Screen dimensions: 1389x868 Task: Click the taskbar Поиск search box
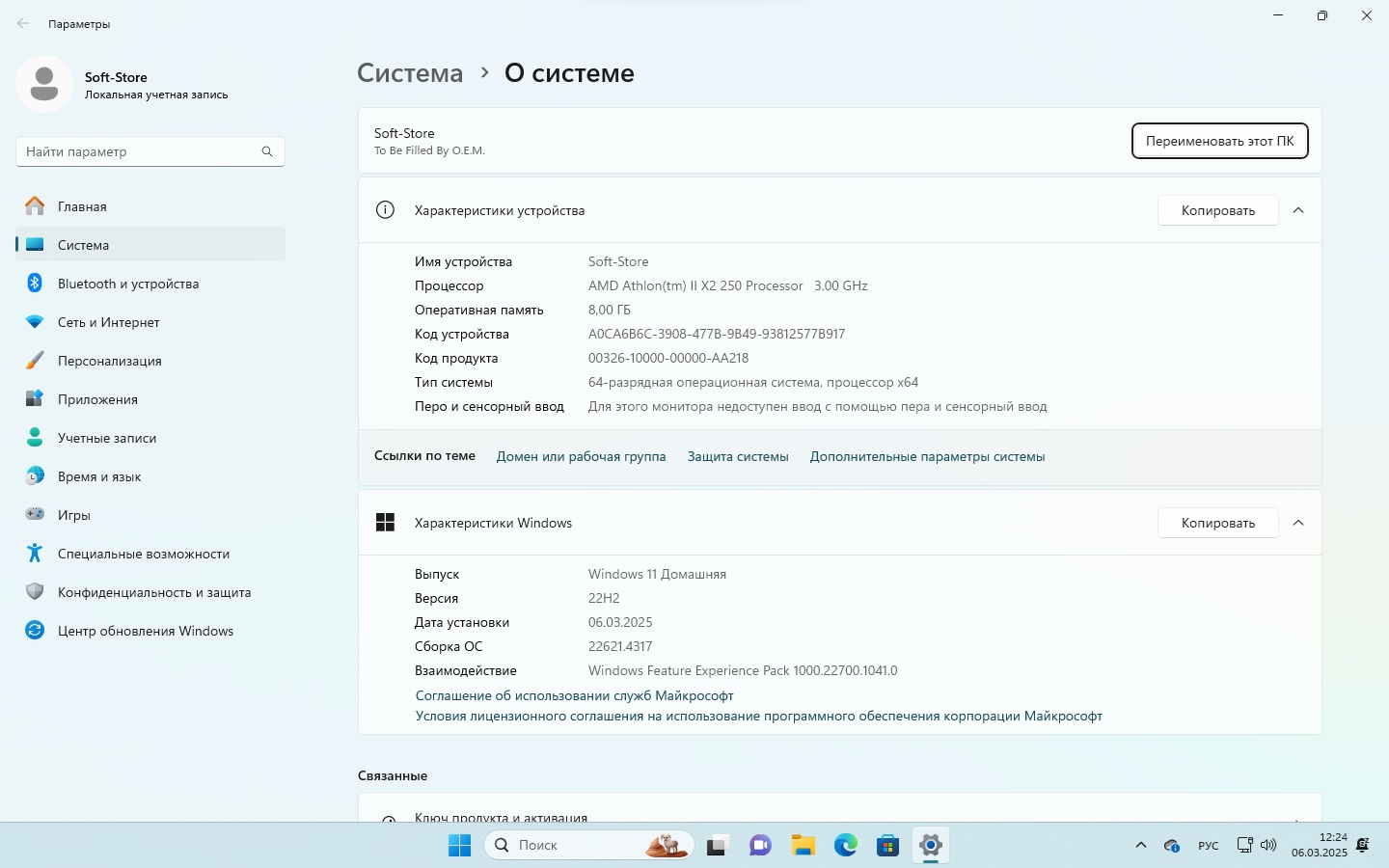588,846
